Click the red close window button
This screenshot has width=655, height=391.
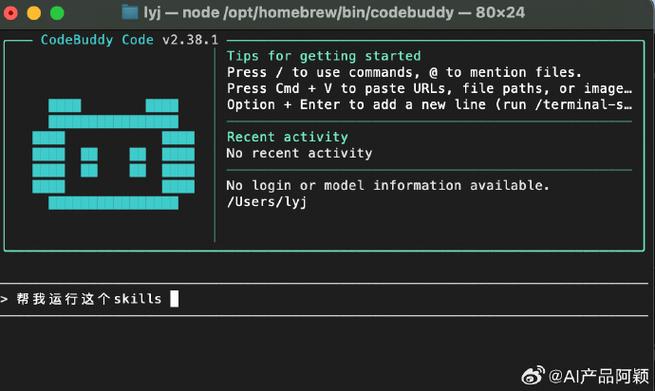click(x=10, y=13)
